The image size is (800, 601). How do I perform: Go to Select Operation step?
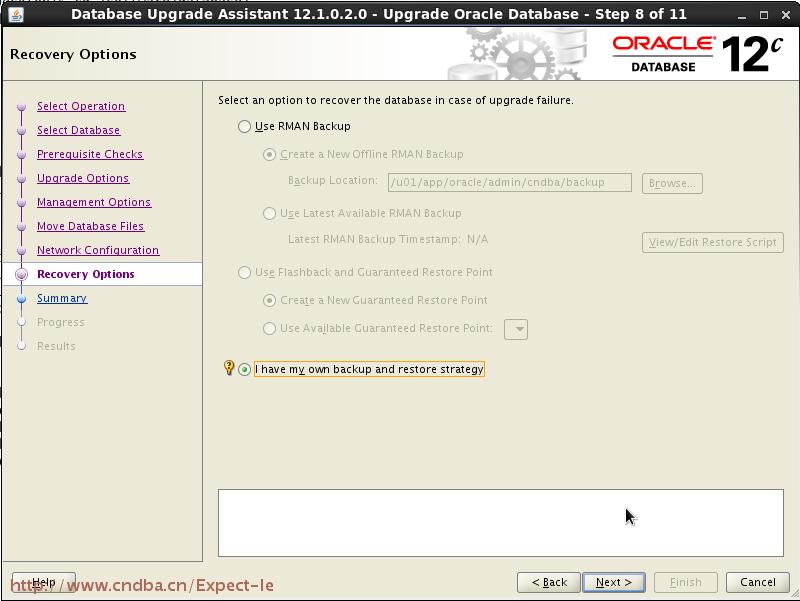(81, 106)
